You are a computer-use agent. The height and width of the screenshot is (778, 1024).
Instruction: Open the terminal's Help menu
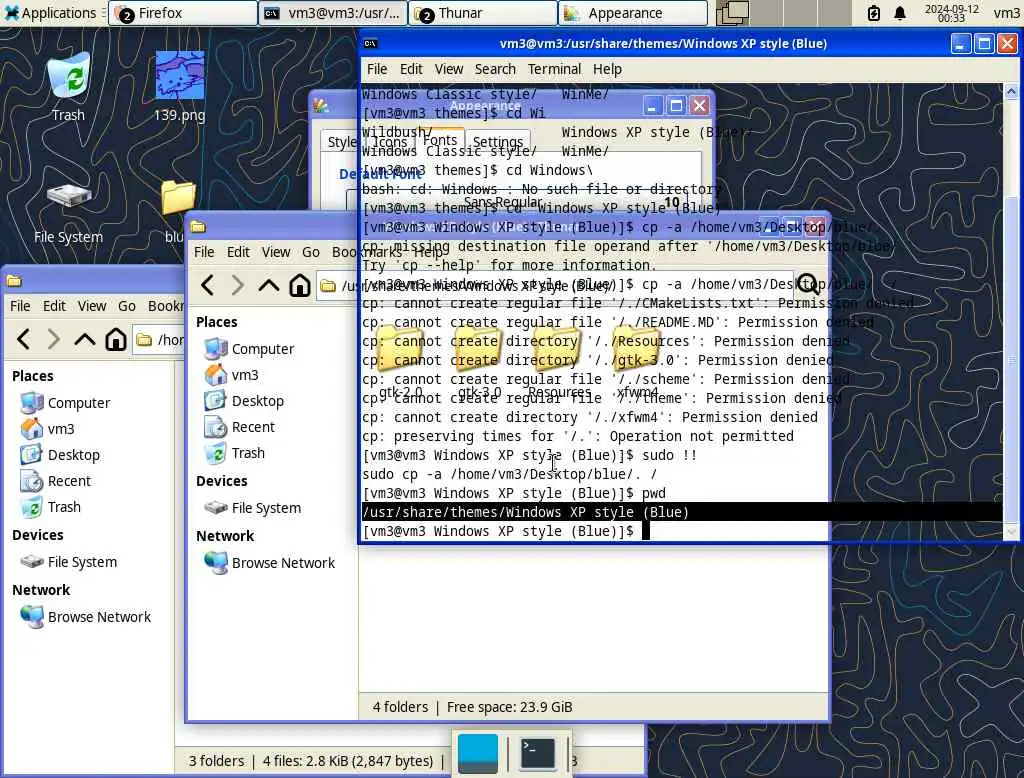click(607, 69)
